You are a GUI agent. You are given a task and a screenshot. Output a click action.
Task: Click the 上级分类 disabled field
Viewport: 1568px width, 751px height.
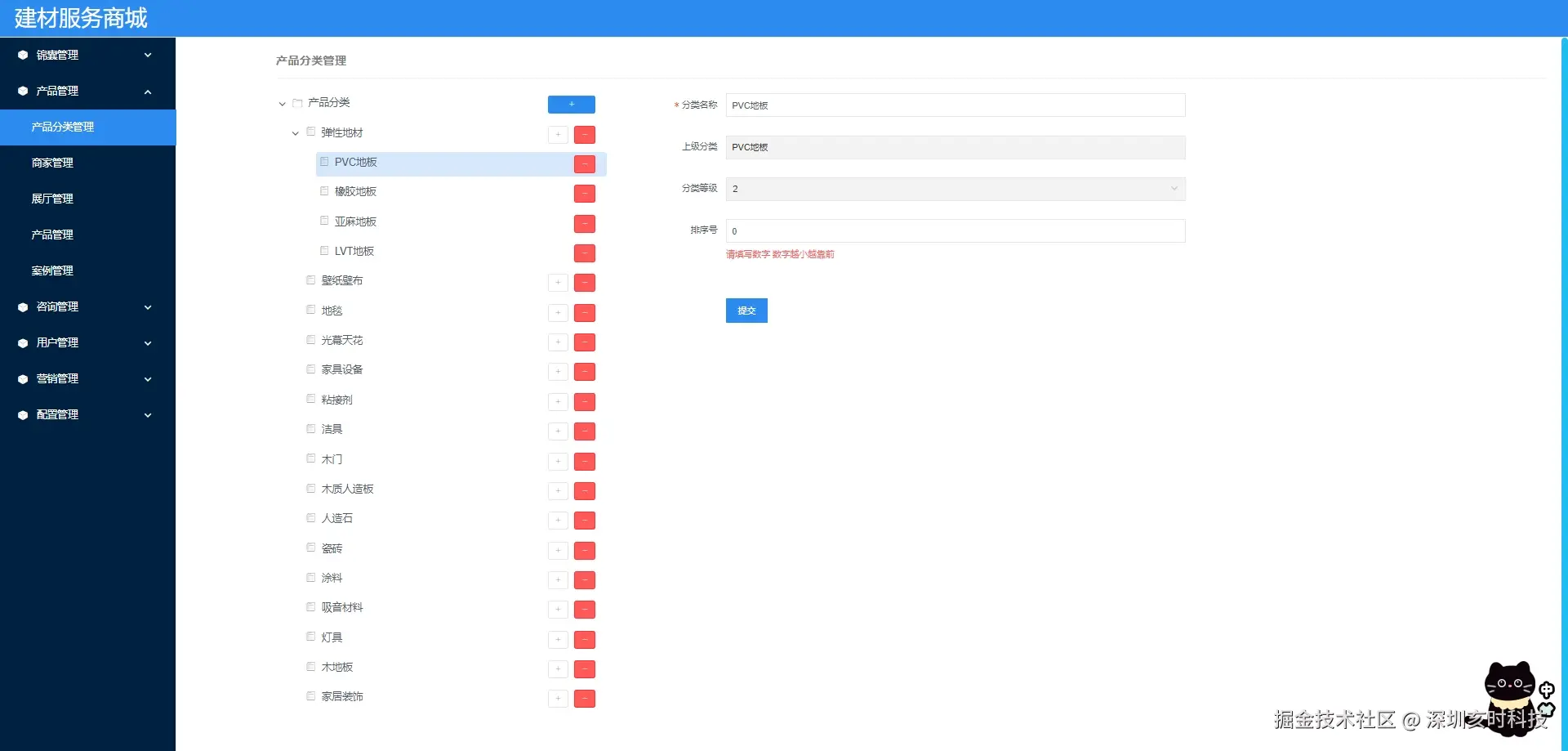tap(955, 147)
